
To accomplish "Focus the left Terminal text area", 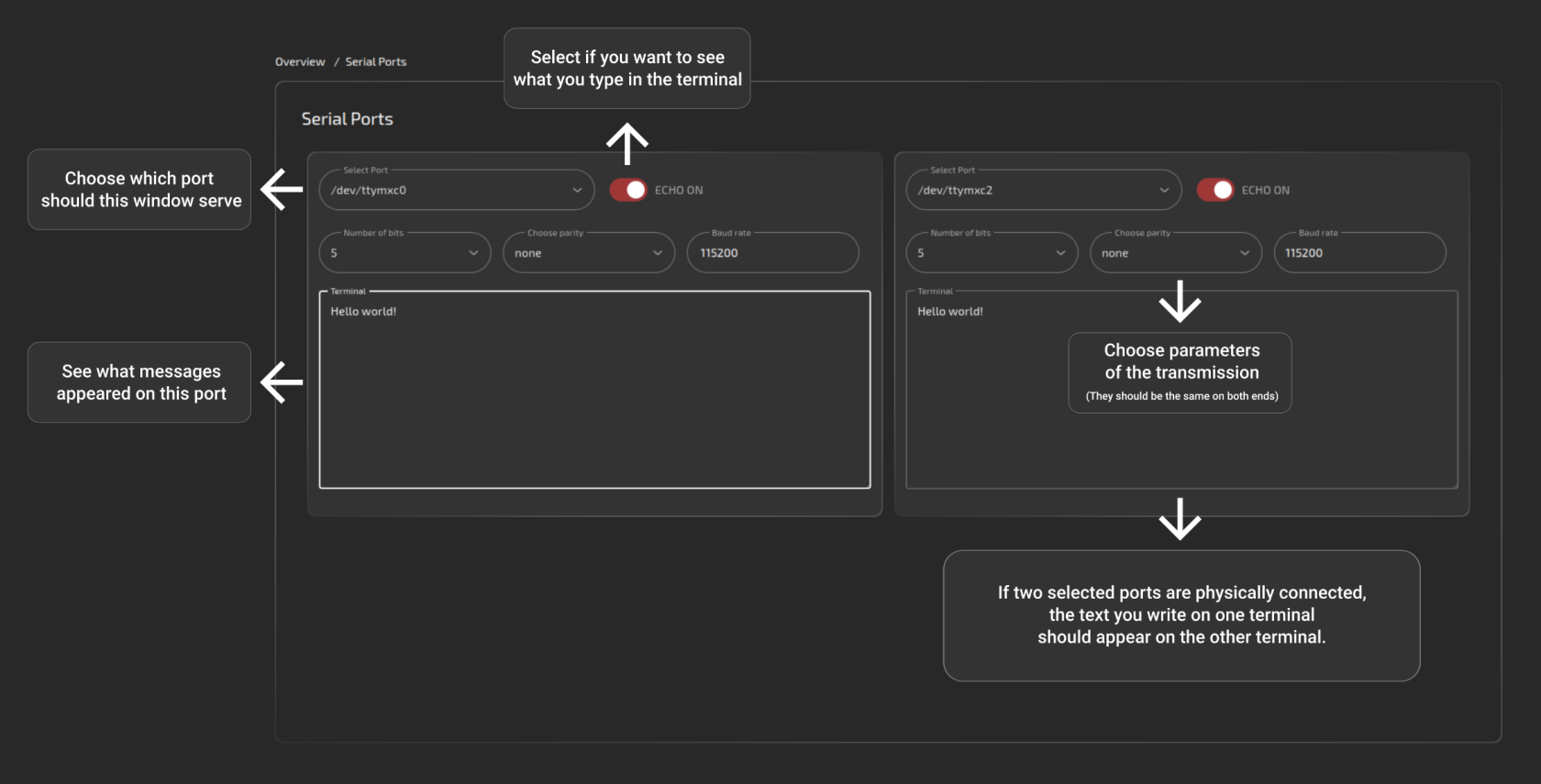I will (x=594, y=394).
